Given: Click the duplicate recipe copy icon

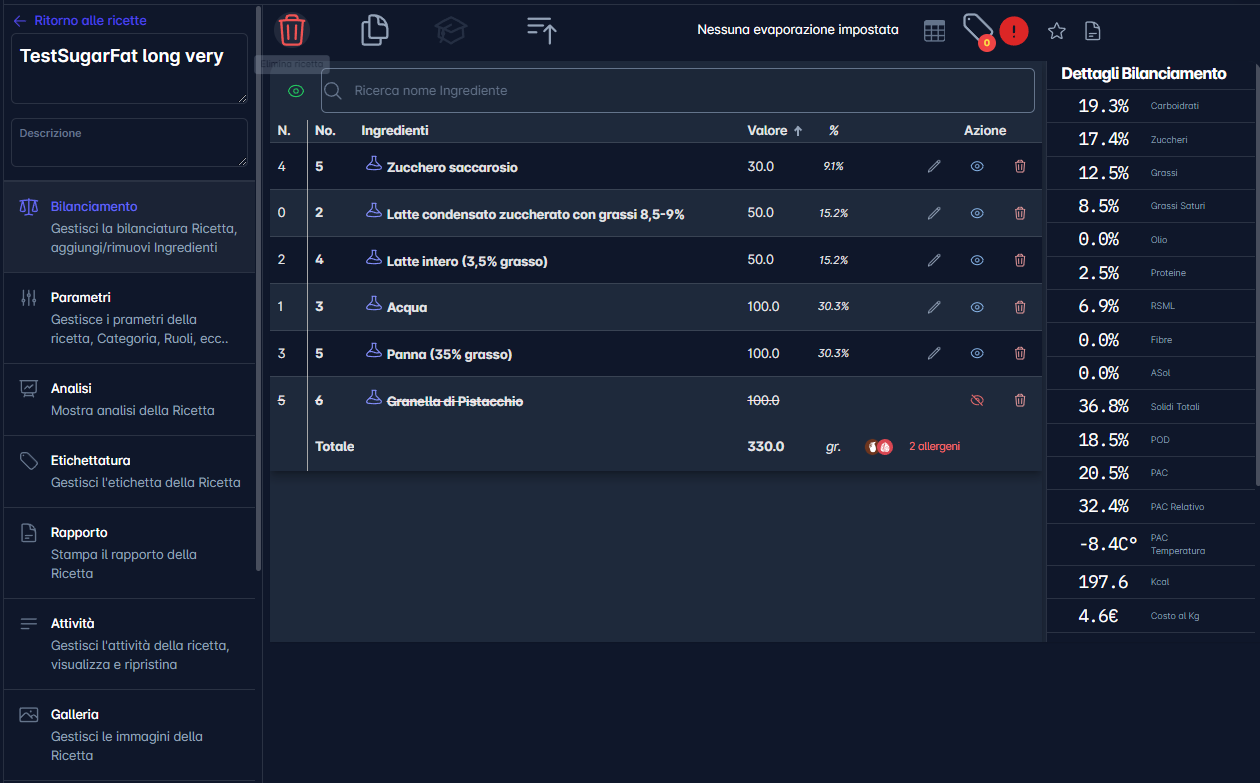Looking at the screenshot, I should [374, 30].
